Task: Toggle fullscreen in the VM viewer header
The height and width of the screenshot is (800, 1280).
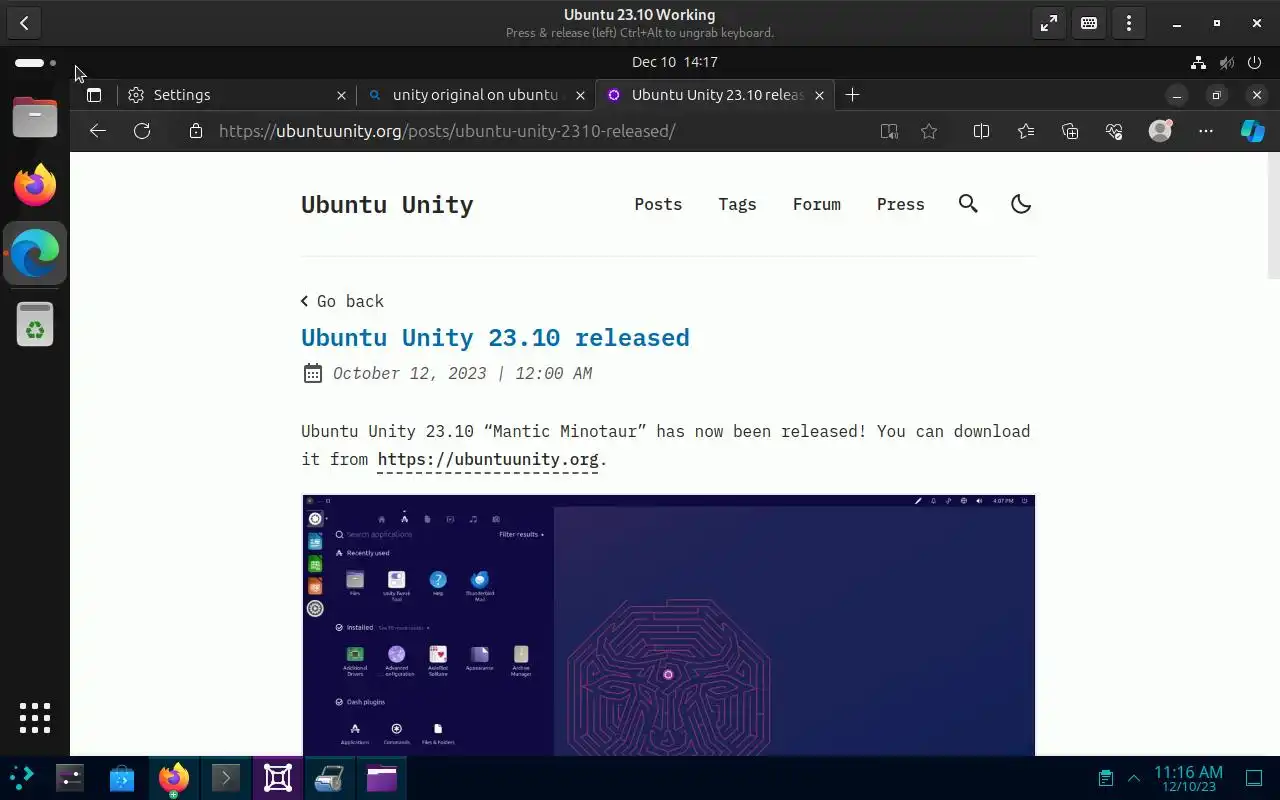Action: tap(1049, 23)
